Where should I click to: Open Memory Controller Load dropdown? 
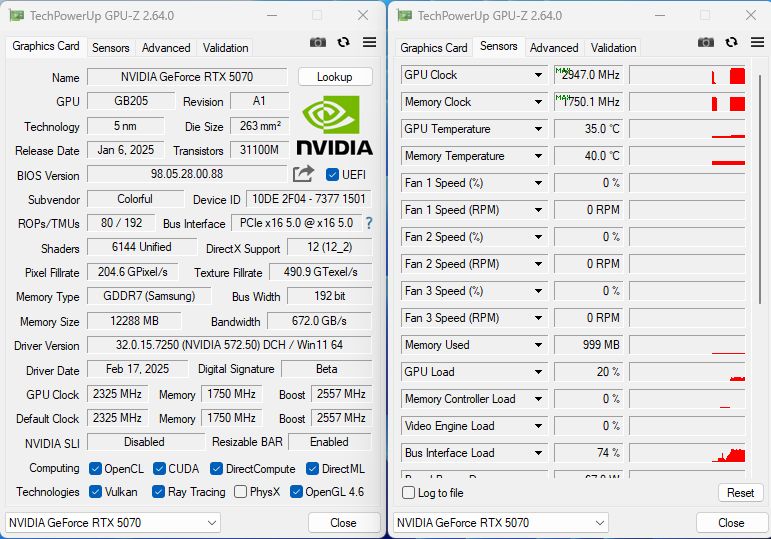(x=538, y=399)
